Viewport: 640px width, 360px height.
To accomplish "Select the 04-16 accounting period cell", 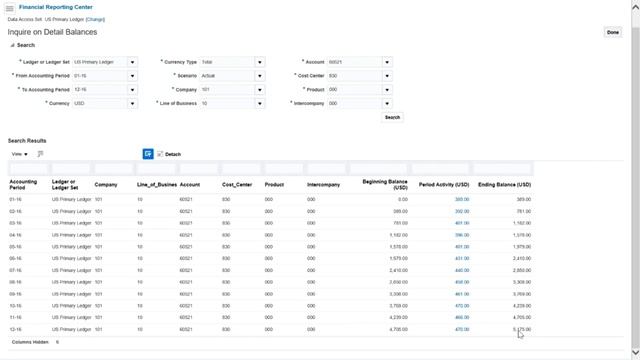I will pyautogui.click(x=16, y=235).
